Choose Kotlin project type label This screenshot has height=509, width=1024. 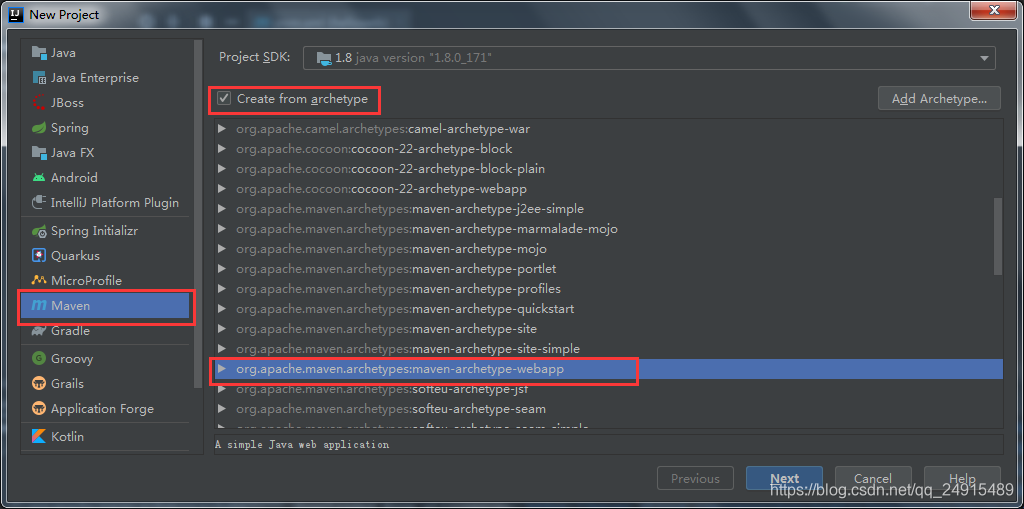67,436
